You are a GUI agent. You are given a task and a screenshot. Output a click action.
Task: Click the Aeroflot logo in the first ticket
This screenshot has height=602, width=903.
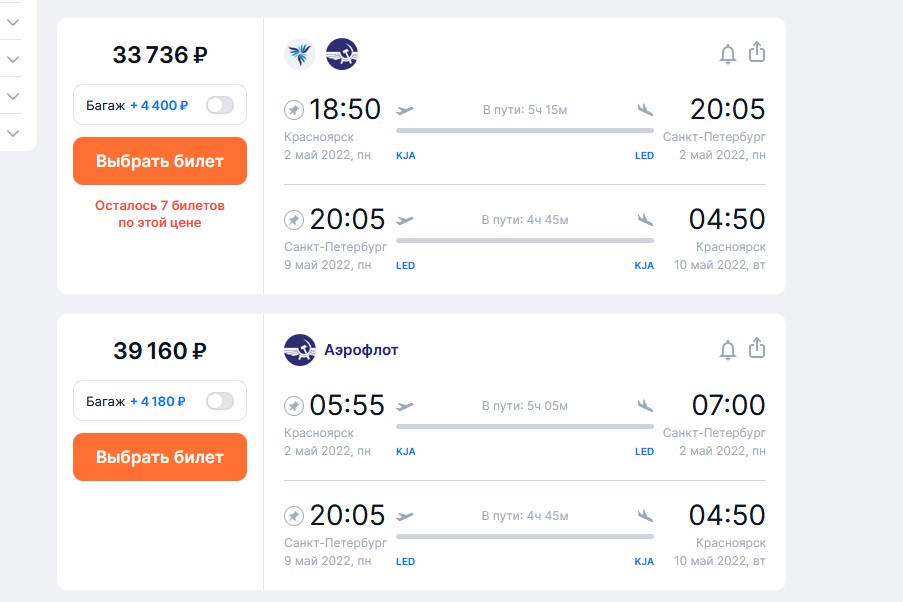pos(342,54)
